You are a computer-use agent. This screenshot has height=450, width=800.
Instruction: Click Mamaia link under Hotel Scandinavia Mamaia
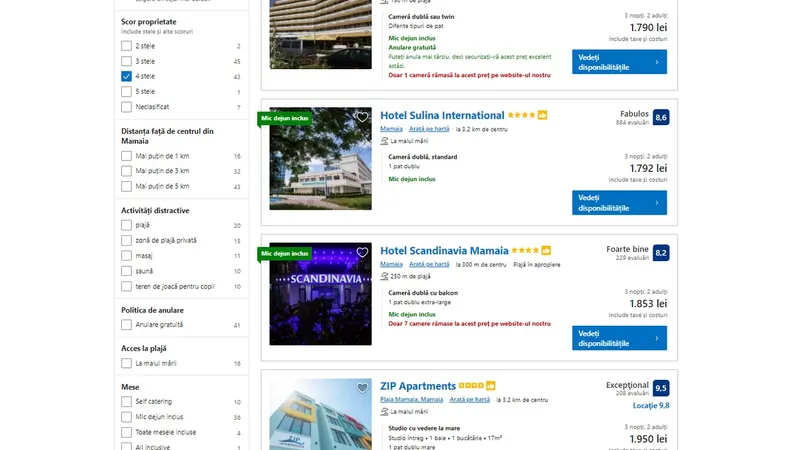coord(391,264)
